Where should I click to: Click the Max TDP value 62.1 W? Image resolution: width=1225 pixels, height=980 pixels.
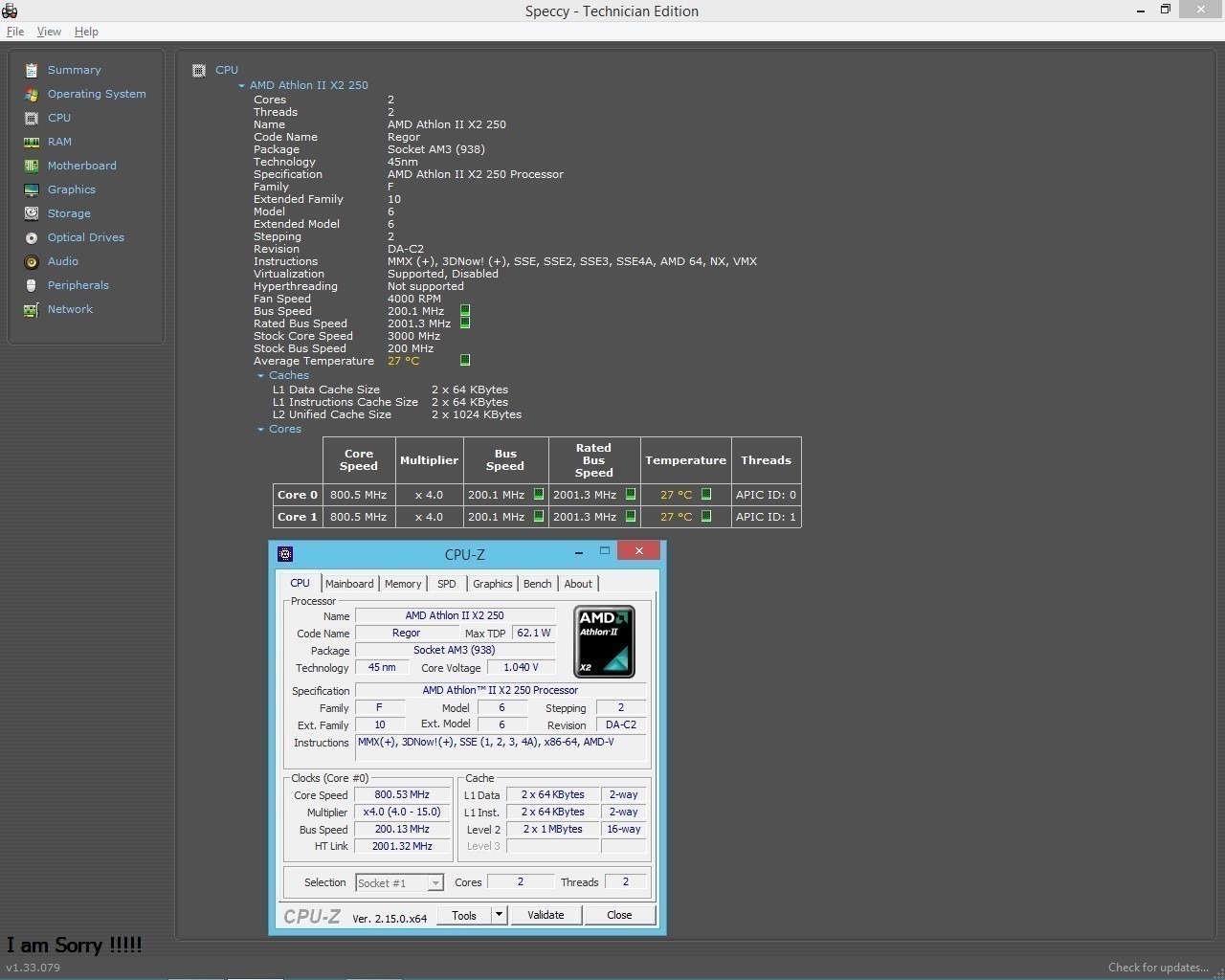click(534, 633)
